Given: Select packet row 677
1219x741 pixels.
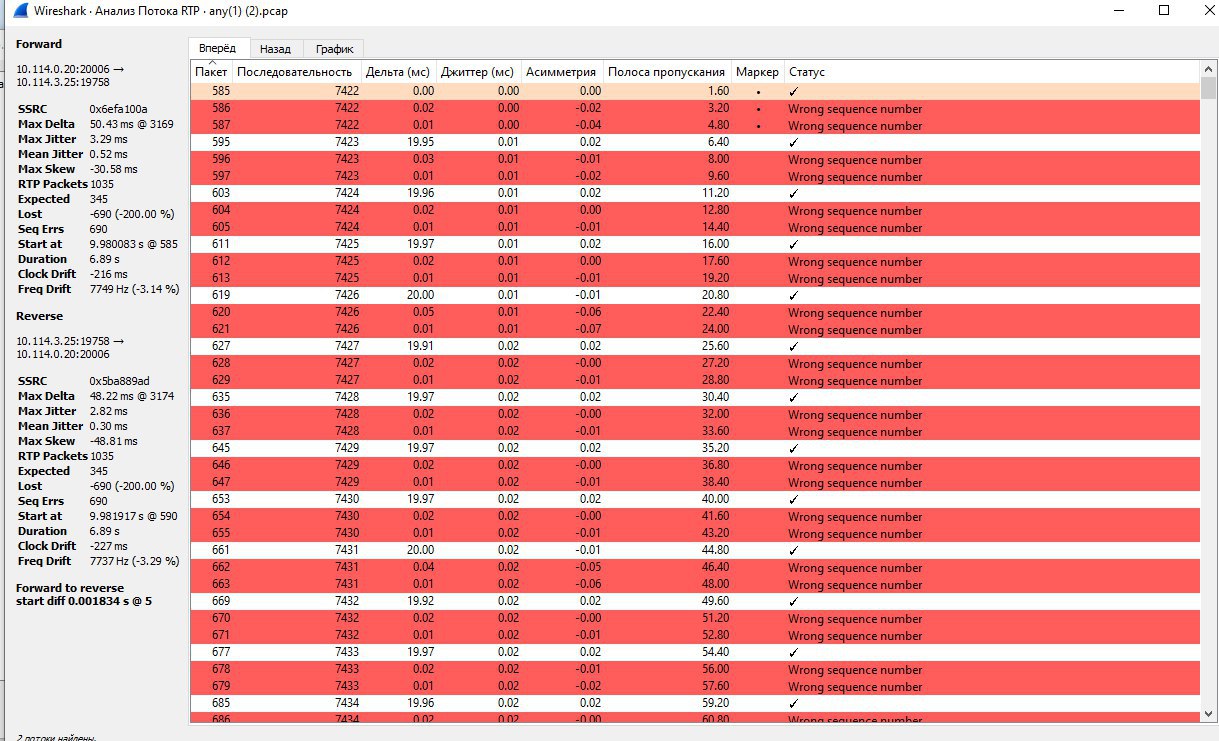Looking at the screenshot, I should 695,652.
